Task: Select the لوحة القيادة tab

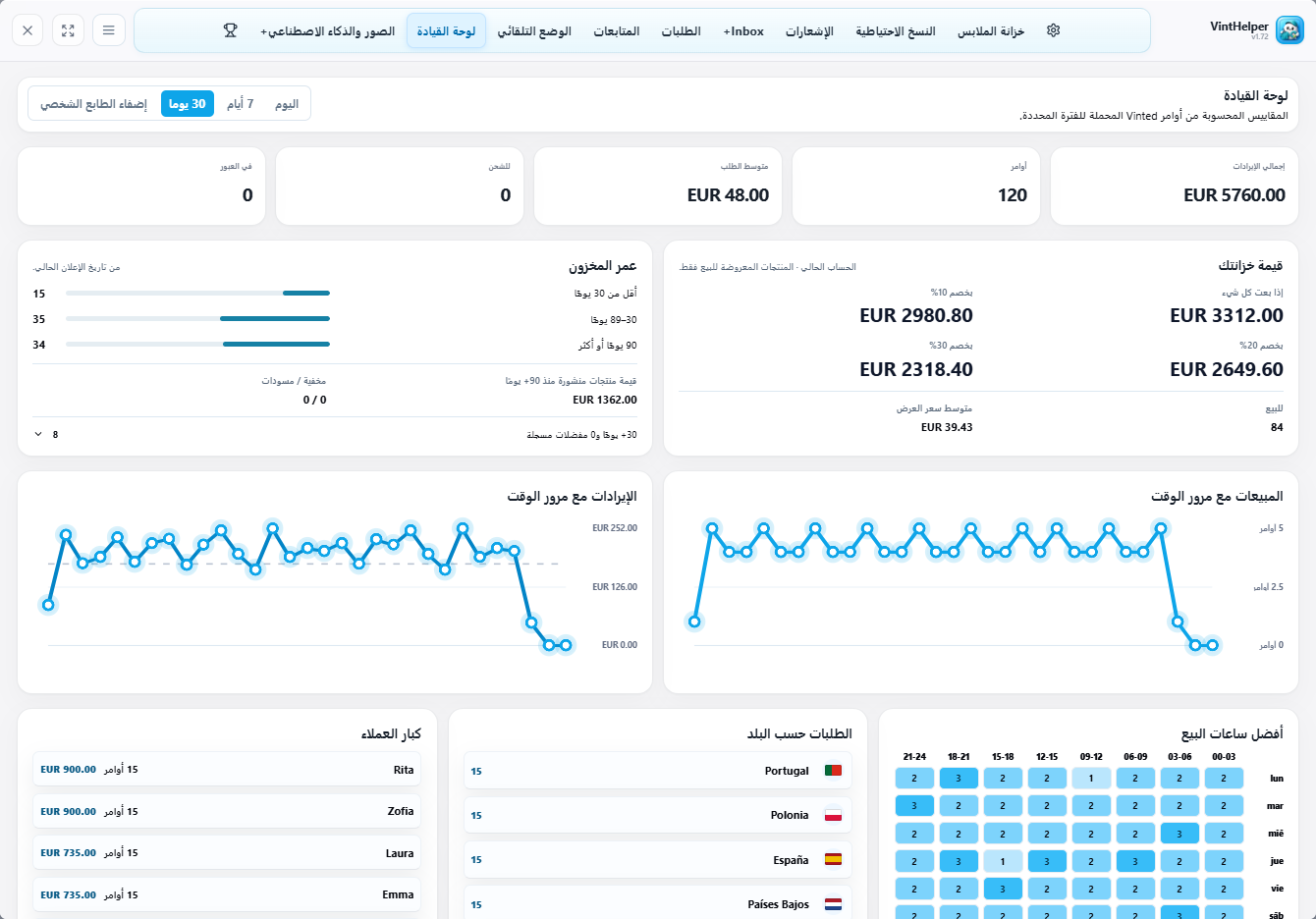Action: click(446, 31)
